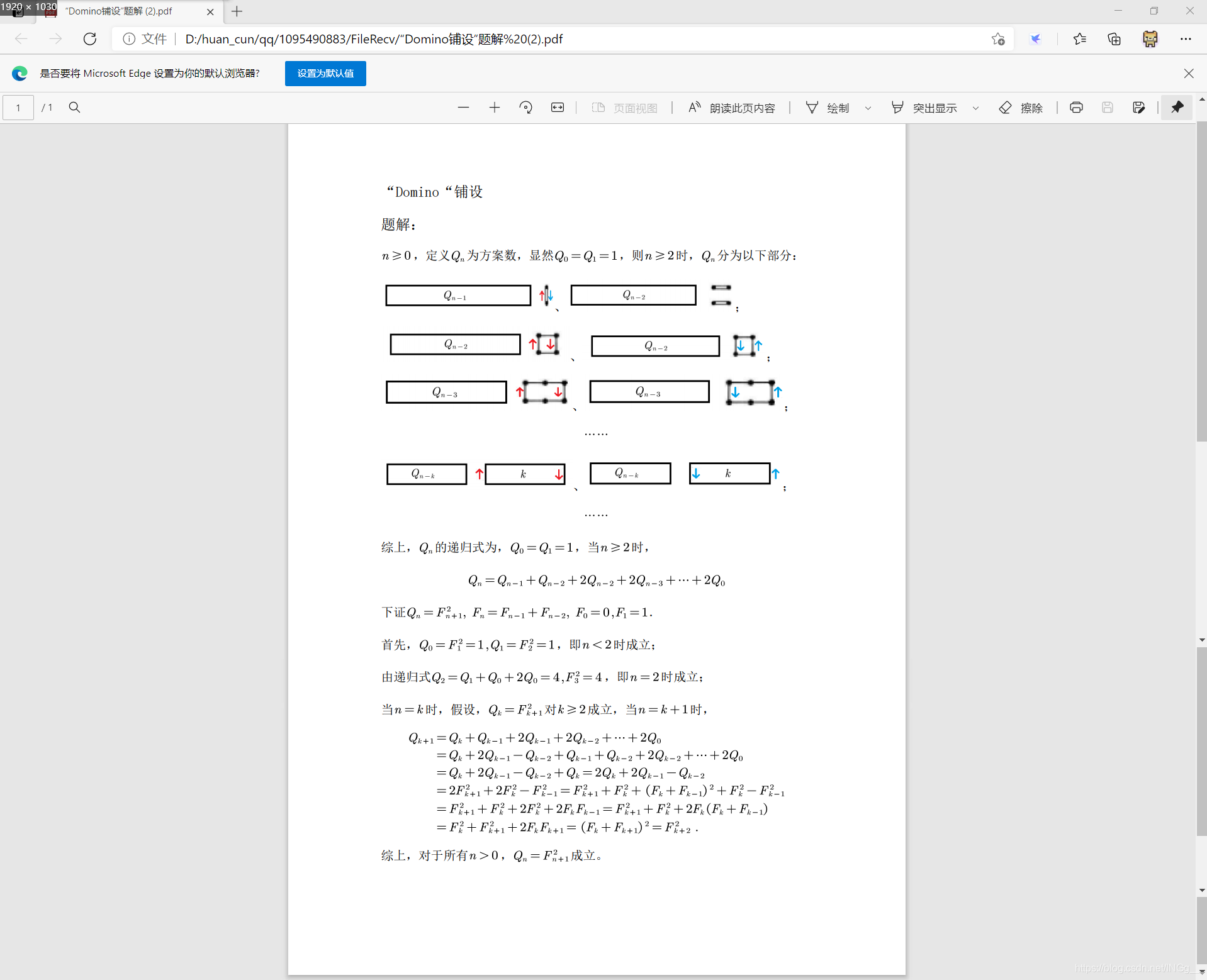View site information icon in address bar

[x=129, y=39]
